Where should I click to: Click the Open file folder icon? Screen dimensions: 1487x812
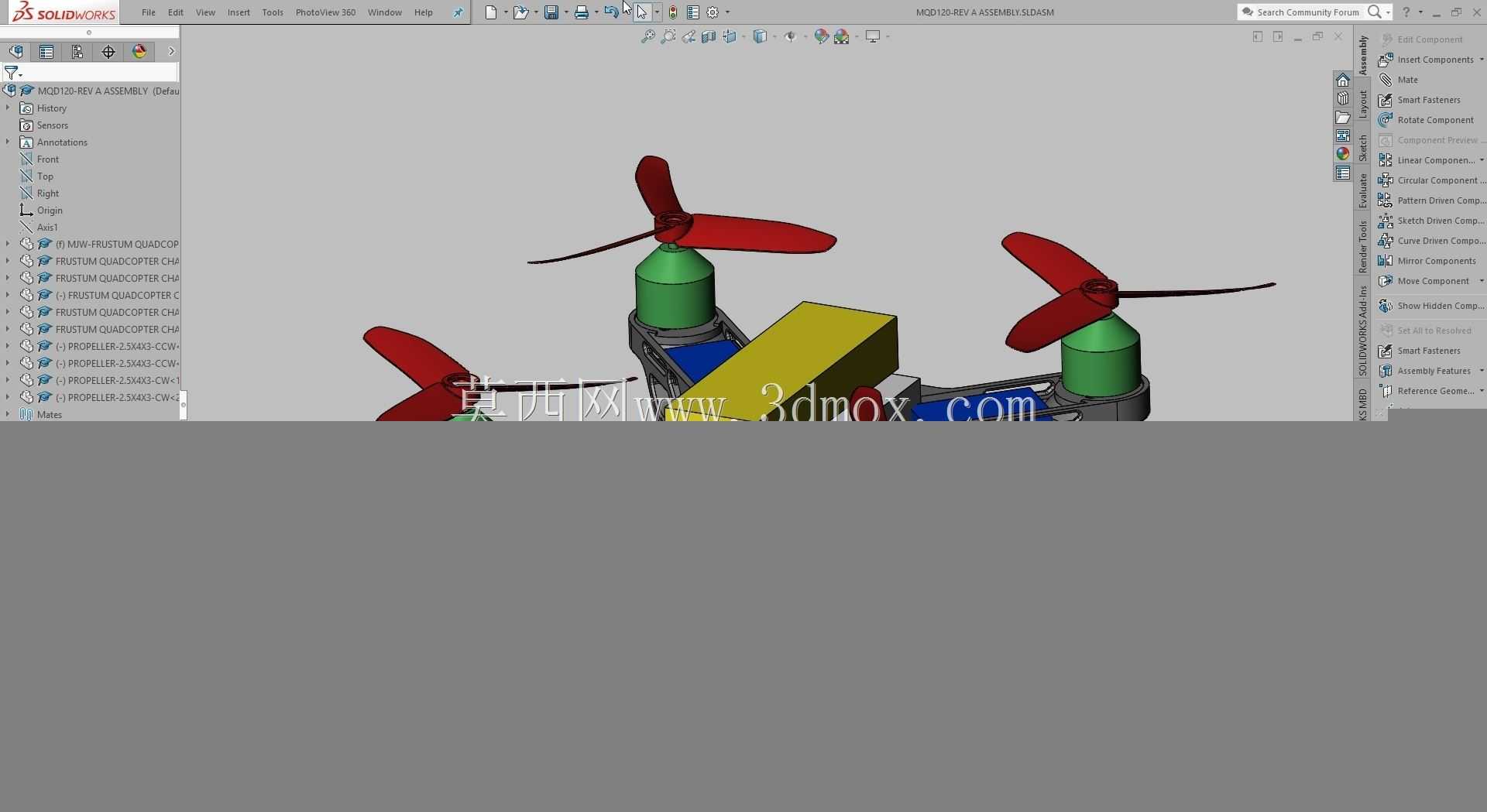pyautogui.click(x=520, y=12)
